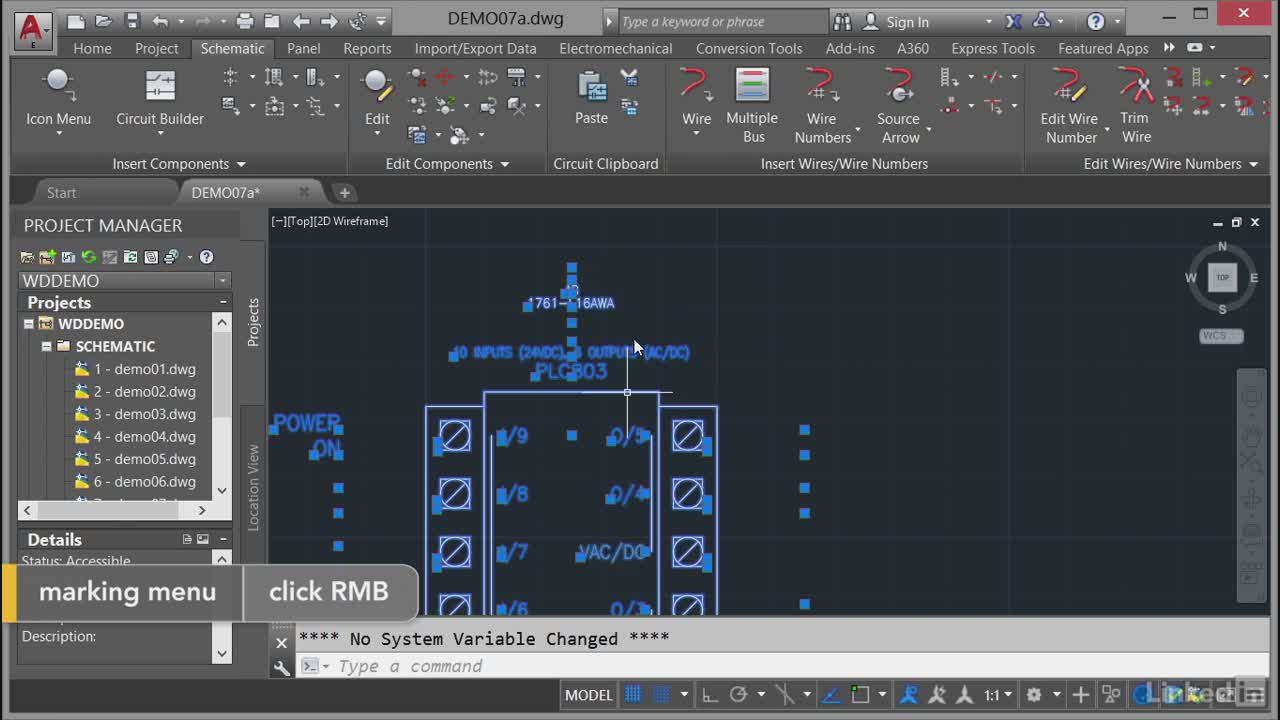Switch to the Home ribbon tab
Screen dimensions: 1280x720
[x=92, y=48]
